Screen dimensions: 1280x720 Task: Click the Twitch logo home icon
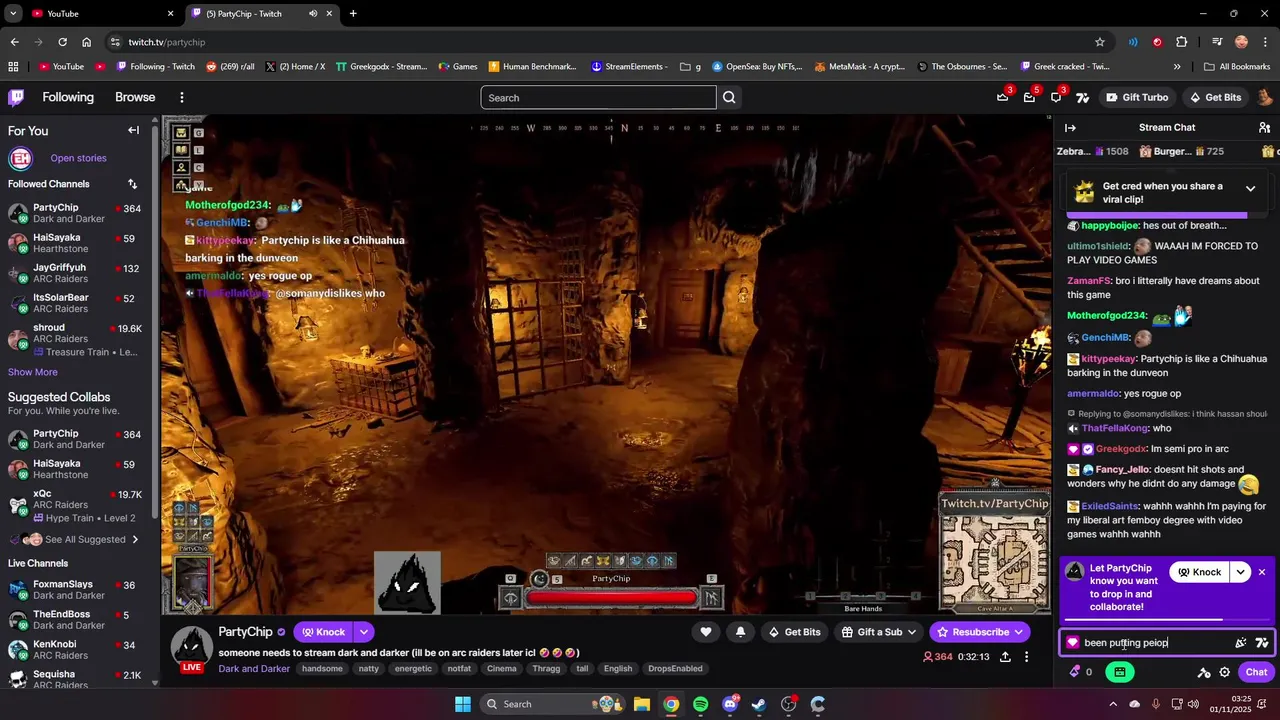coord(17,97)
